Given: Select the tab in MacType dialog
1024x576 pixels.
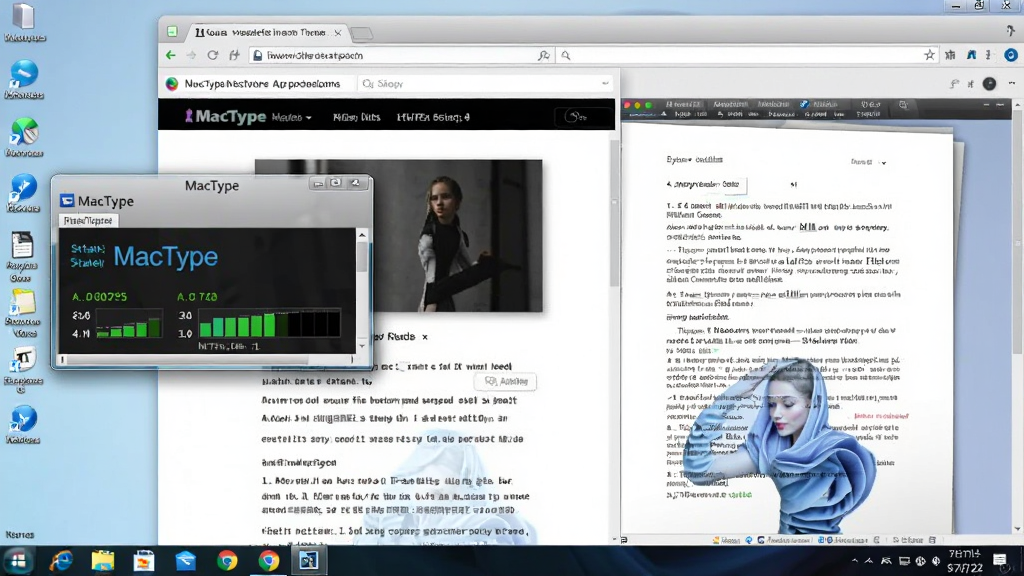Looking at the screenshot, I should point(88,221).
